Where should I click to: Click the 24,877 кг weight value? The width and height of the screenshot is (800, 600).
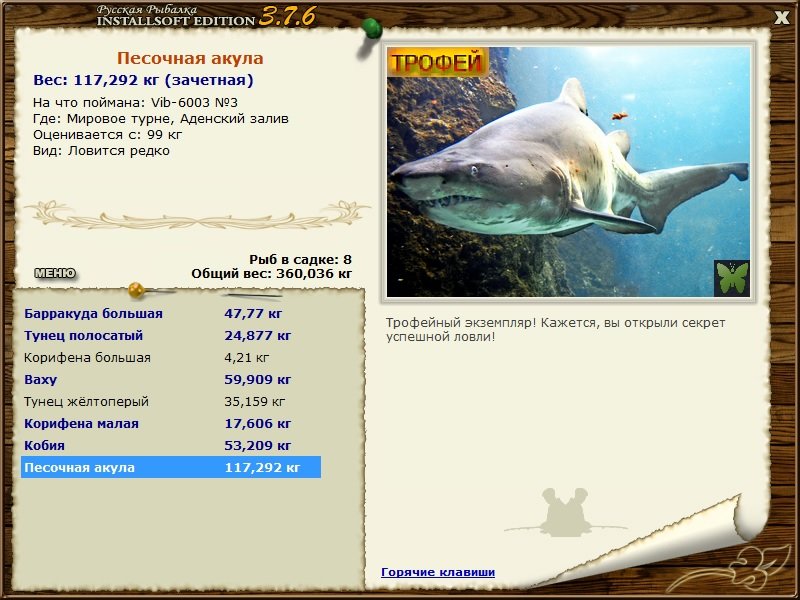(x=258, y=336)
